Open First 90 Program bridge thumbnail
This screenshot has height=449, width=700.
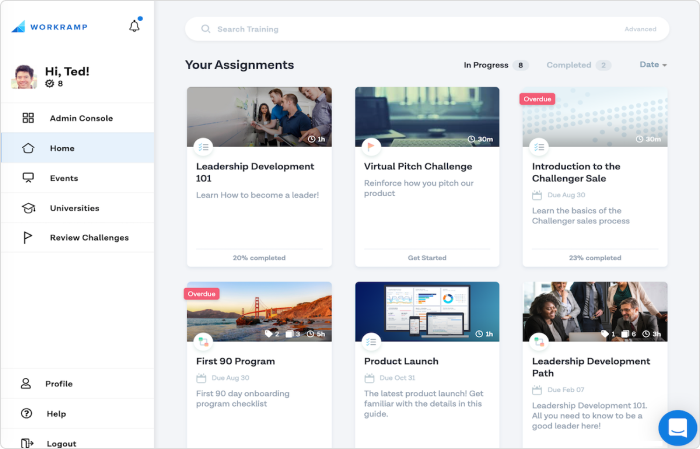pos(259,312)
